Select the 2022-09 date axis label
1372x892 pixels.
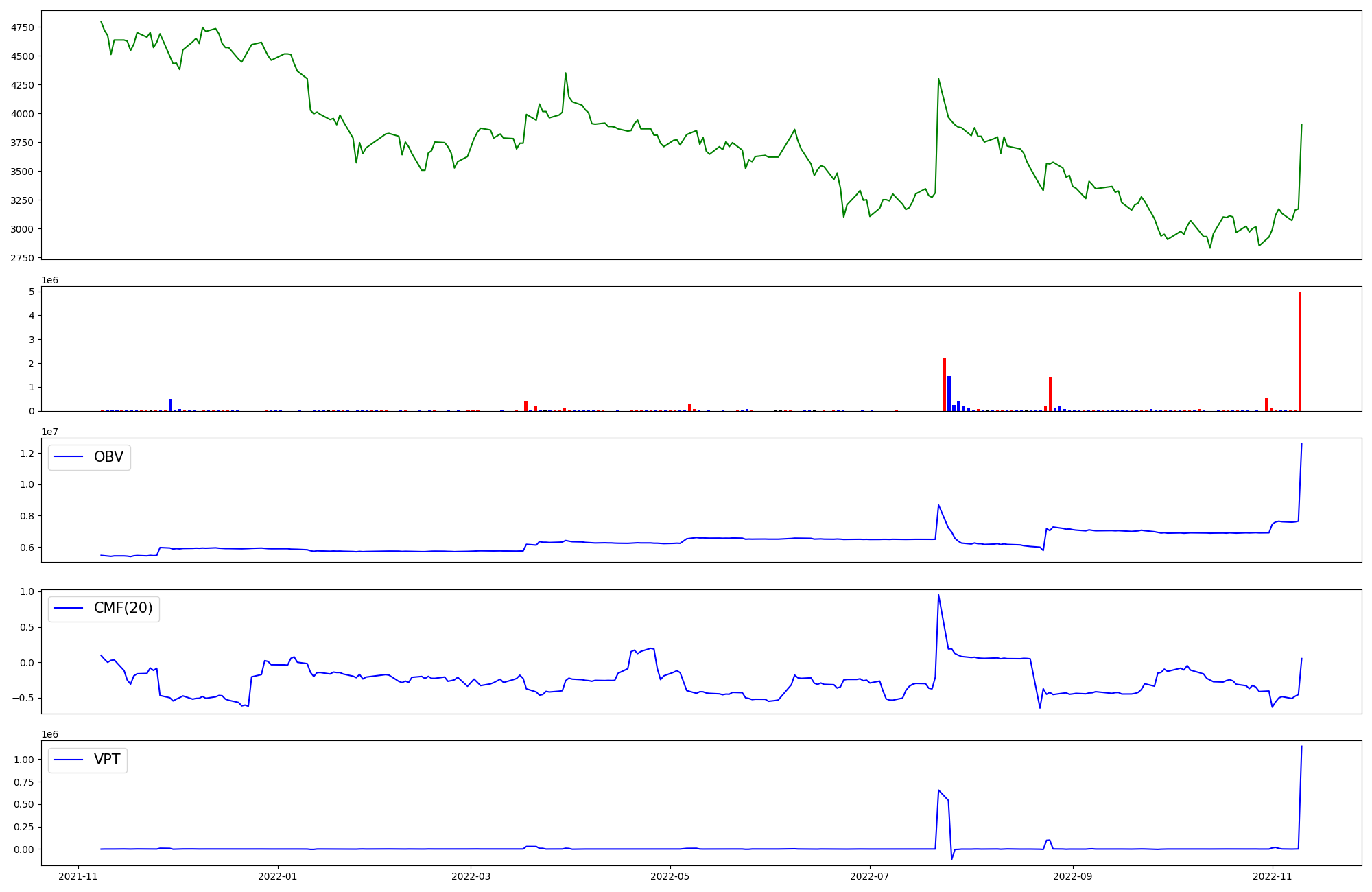tap(1072, 876)
